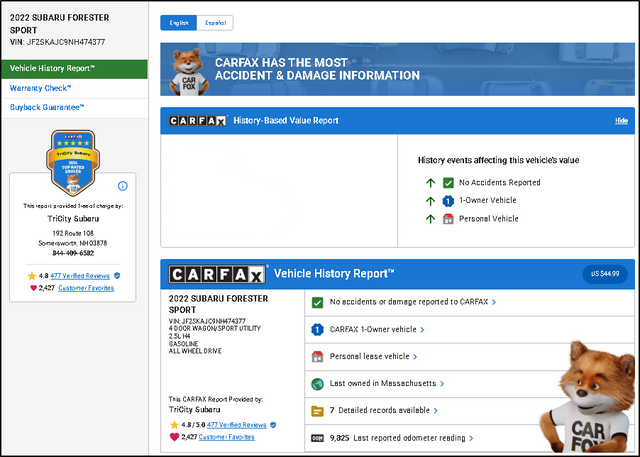This screenshot has width=640, height=457.
Task: Click odometer icon beside 9,825 reading
Action: [x=317, y=438]
